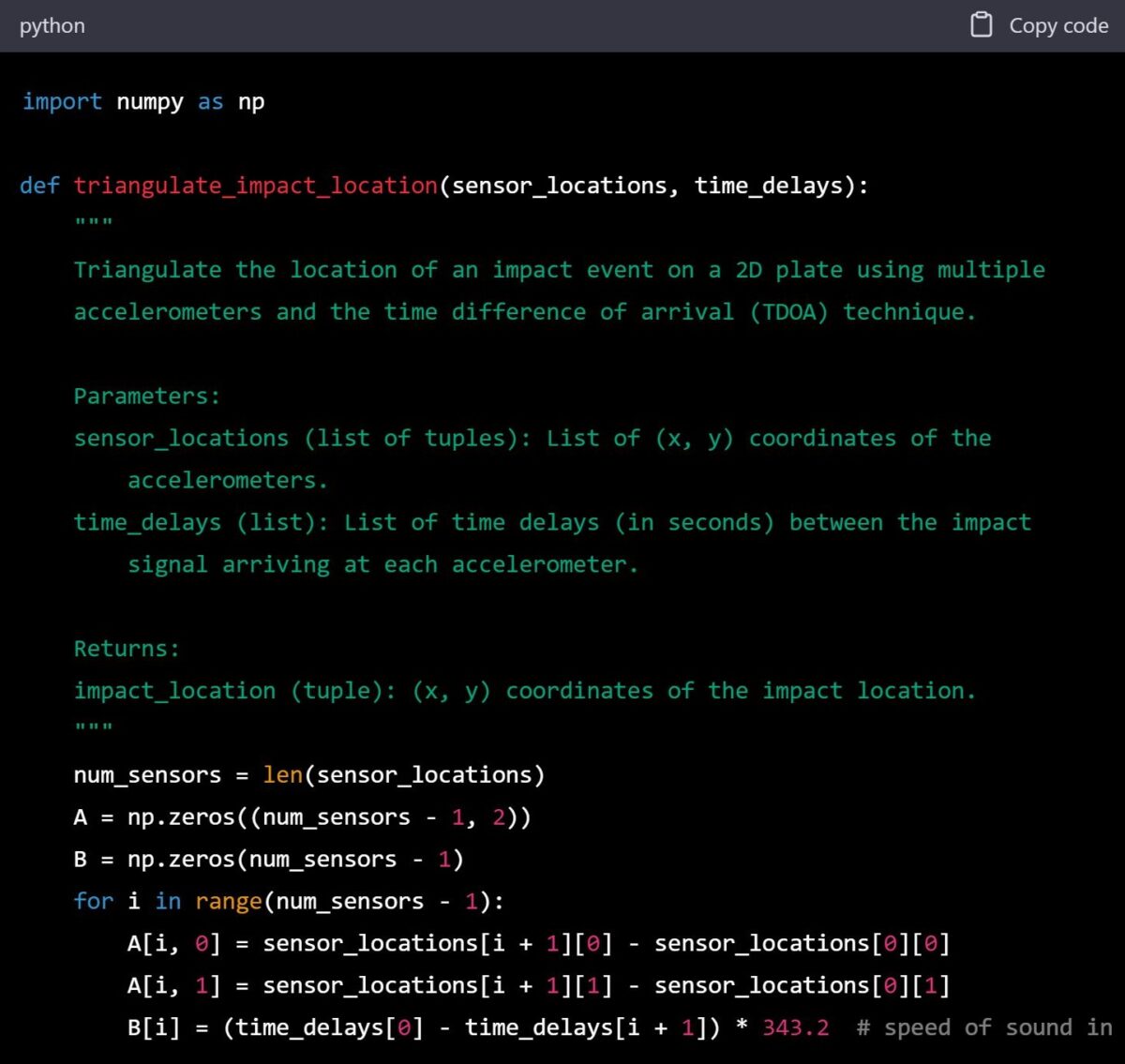This screenshot has height=1064, width=1125.
Task: Click the 'for i in range' loop line
Action: [x=289, y=902]
